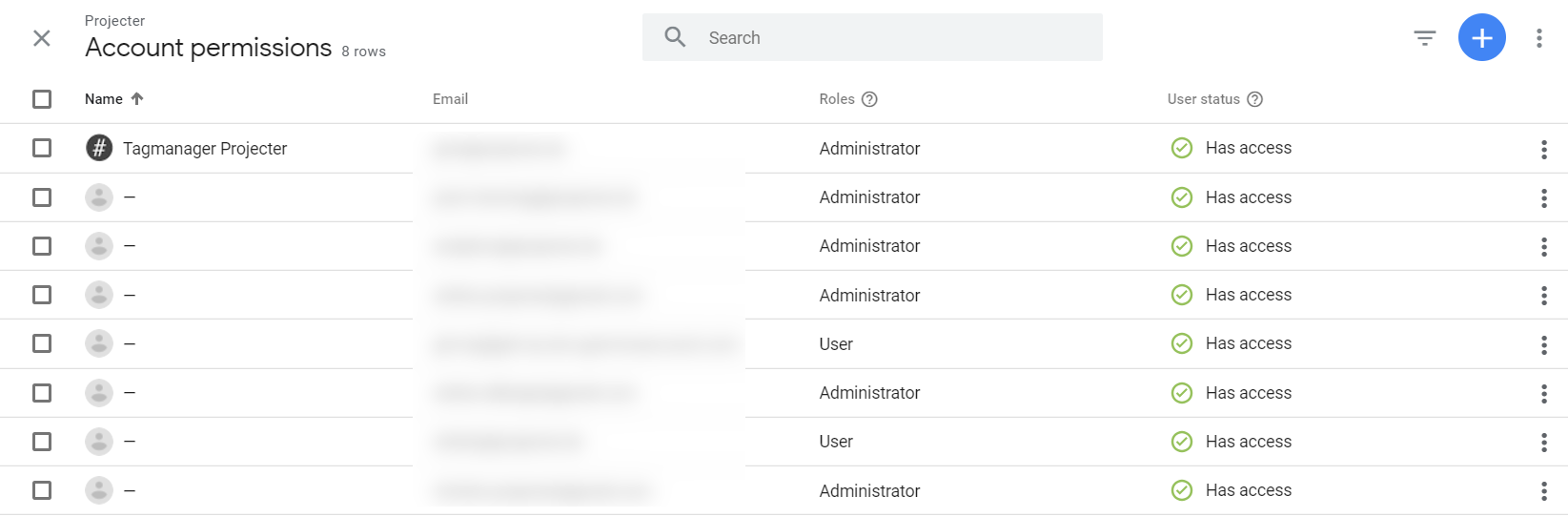The width and height of the screenshot is (1568, 517).
Task: Open actions menu for Tagmanager Projecter row
Action: (x=1544, y=149)
